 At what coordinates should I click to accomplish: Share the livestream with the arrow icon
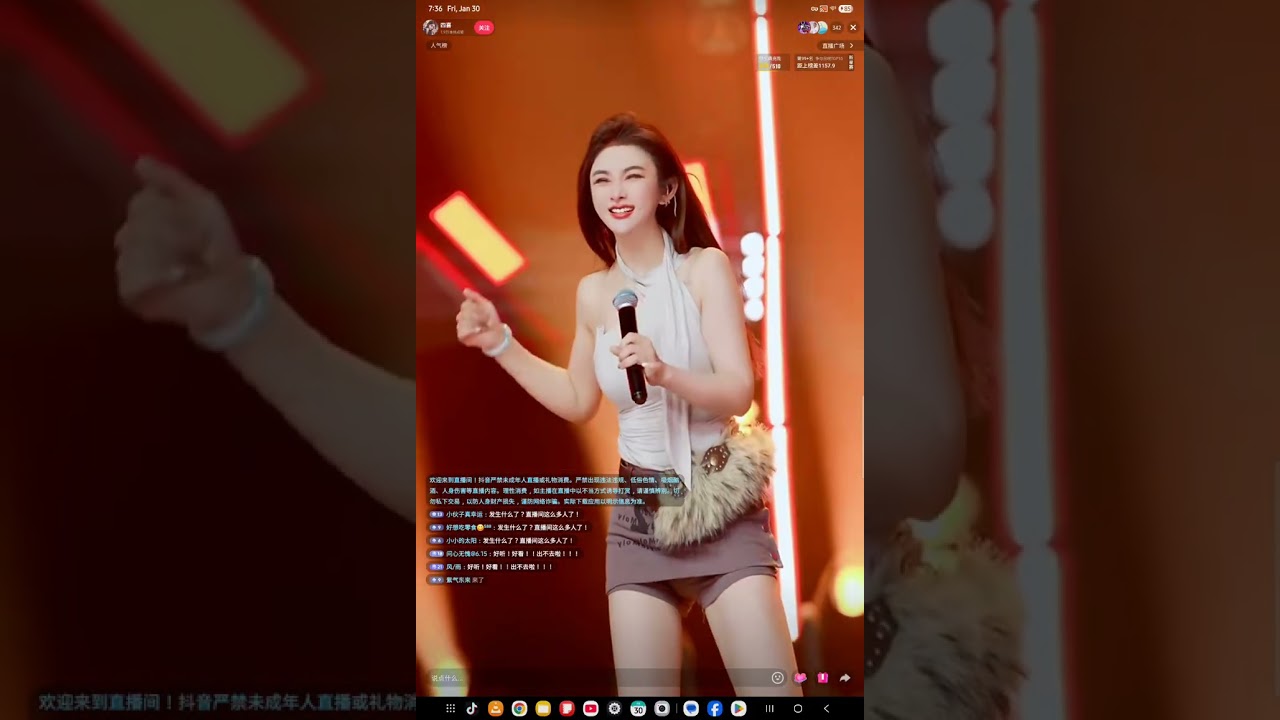click(845, 678)
